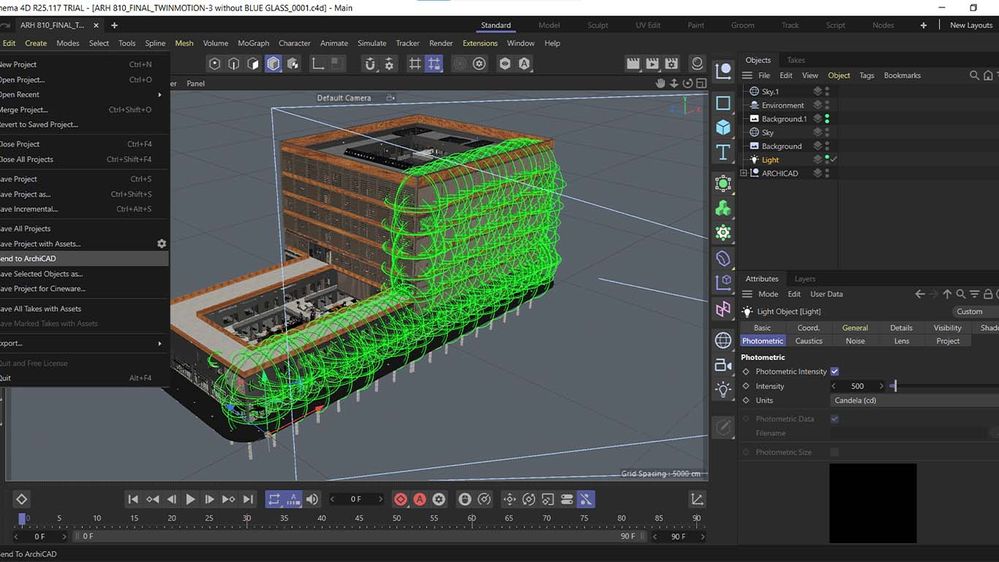The width and height of the screenshot is (999, 562).
Task: Choose Send to ArchiCAD menu entry
Action: (x=84, y=259)
